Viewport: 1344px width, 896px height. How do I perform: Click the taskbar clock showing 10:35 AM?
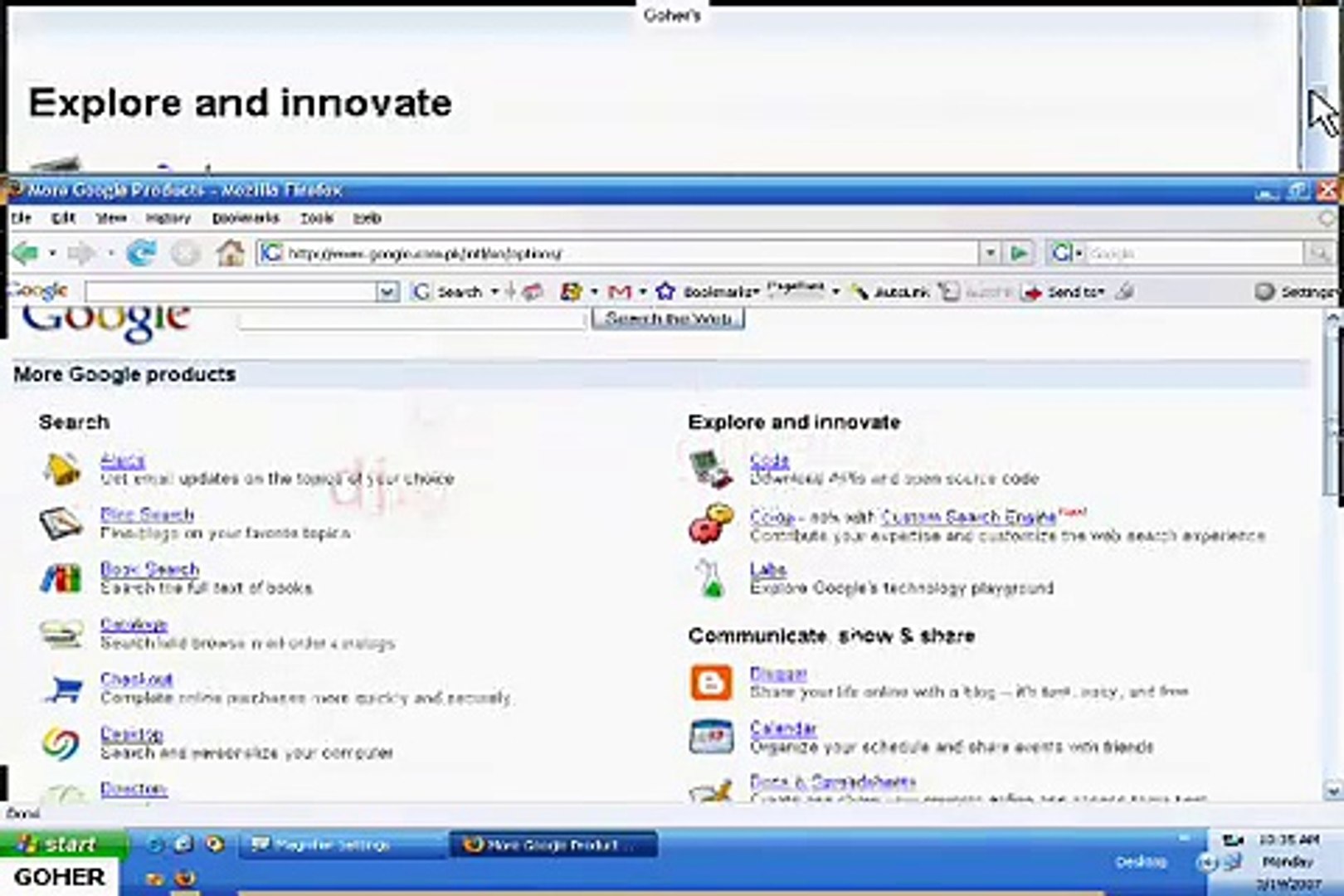coord(1288,840)
